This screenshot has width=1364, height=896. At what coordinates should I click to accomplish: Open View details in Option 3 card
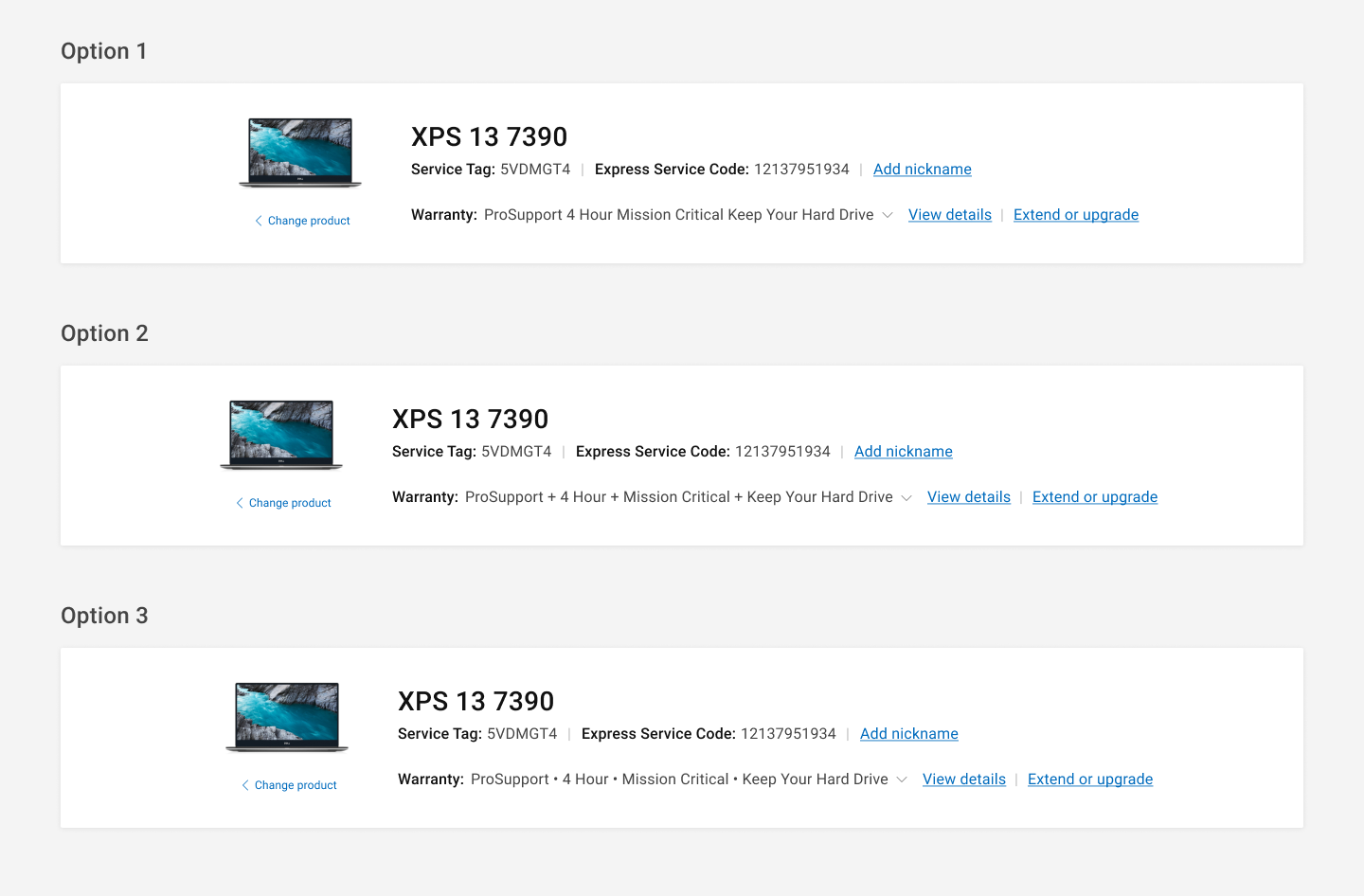coord(964,780)
